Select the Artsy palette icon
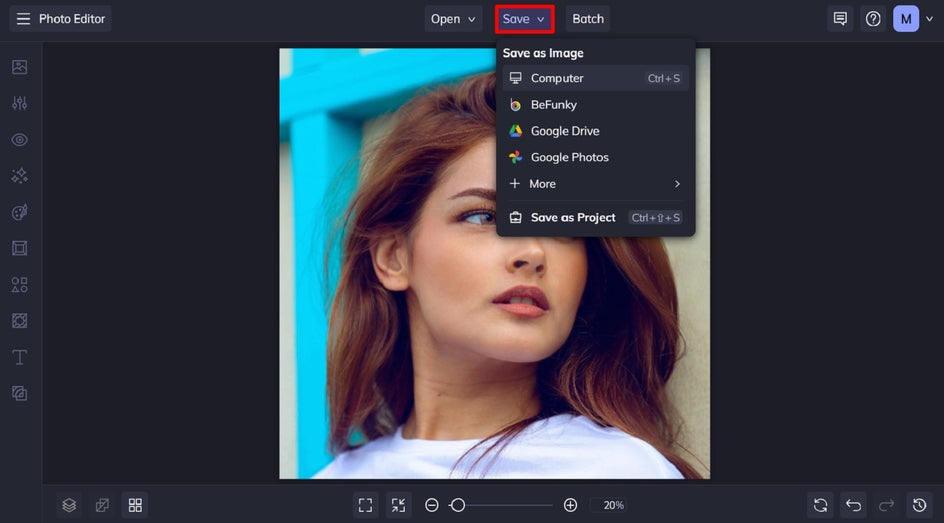The height and width of the screenshot is (523, 944). pyautogui.click(x=19, y=212)
